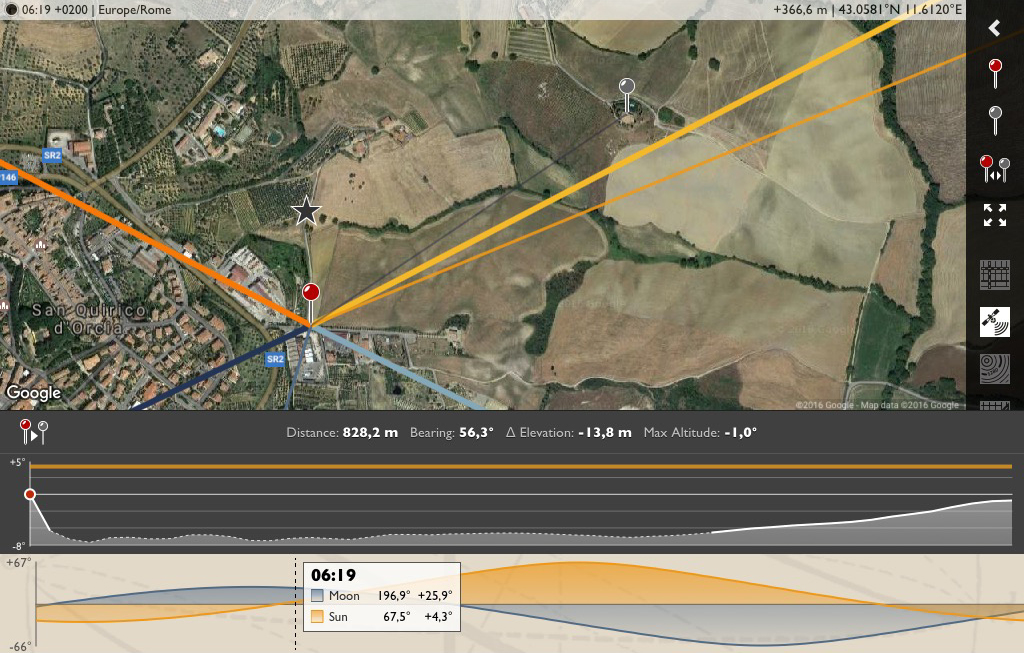
Task: Click the moon phase icon beside 06:19
Action: click(x=11, y=10)
